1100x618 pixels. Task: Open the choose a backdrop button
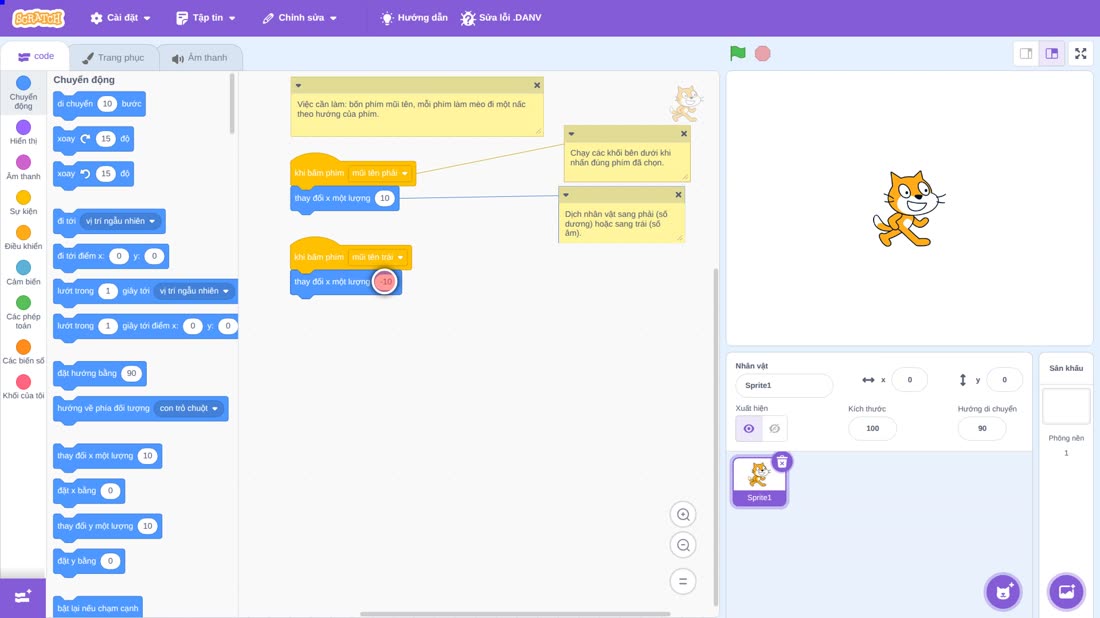pos(1066,591)
